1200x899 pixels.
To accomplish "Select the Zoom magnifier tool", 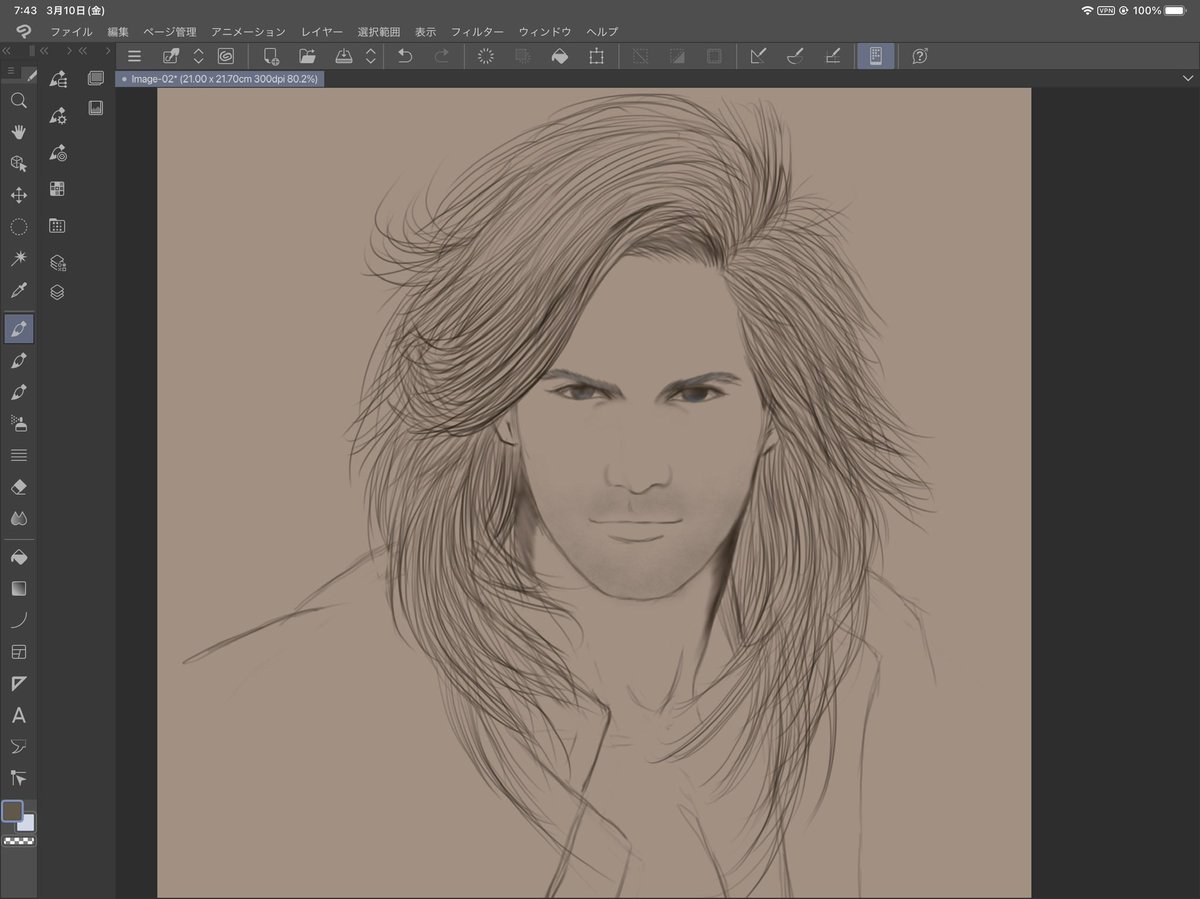I will [18, 100].
